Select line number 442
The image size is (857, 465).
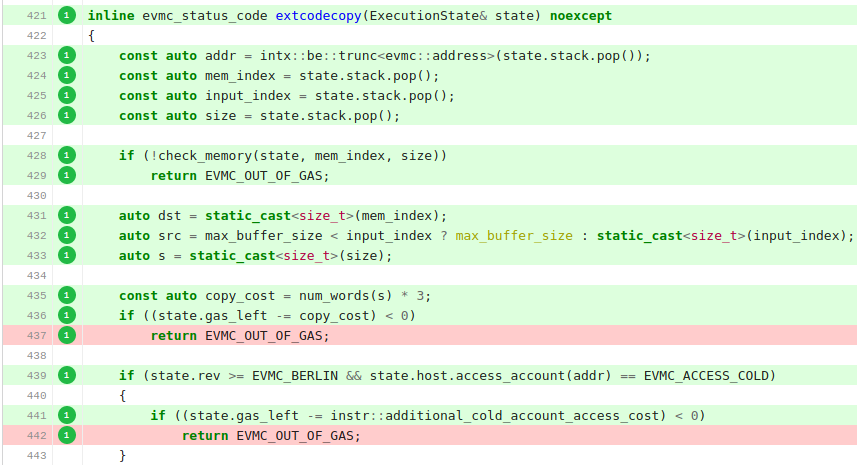[x=37, y=435]
